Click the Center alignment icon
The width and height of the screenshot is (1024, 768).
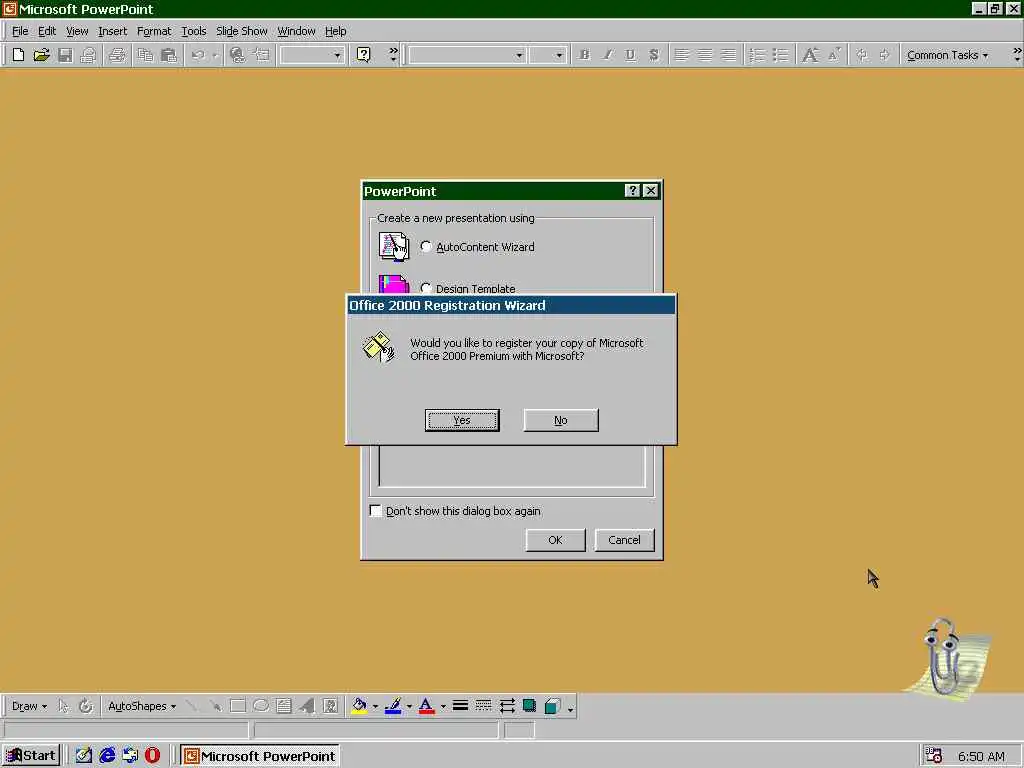[705, 55]
